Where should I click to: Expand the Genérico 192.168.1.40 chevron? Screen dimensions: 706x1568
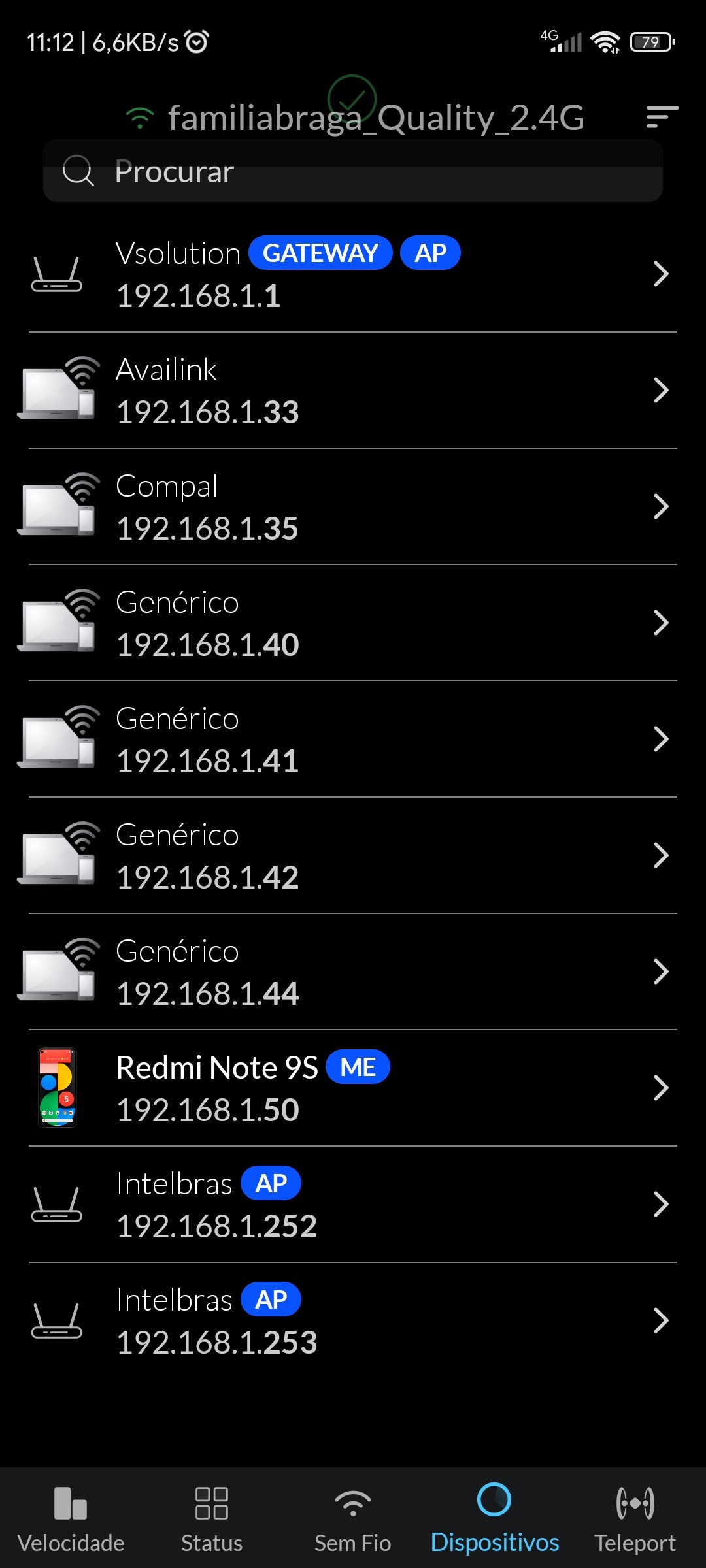pyautogui.click(x=661, y=623)
